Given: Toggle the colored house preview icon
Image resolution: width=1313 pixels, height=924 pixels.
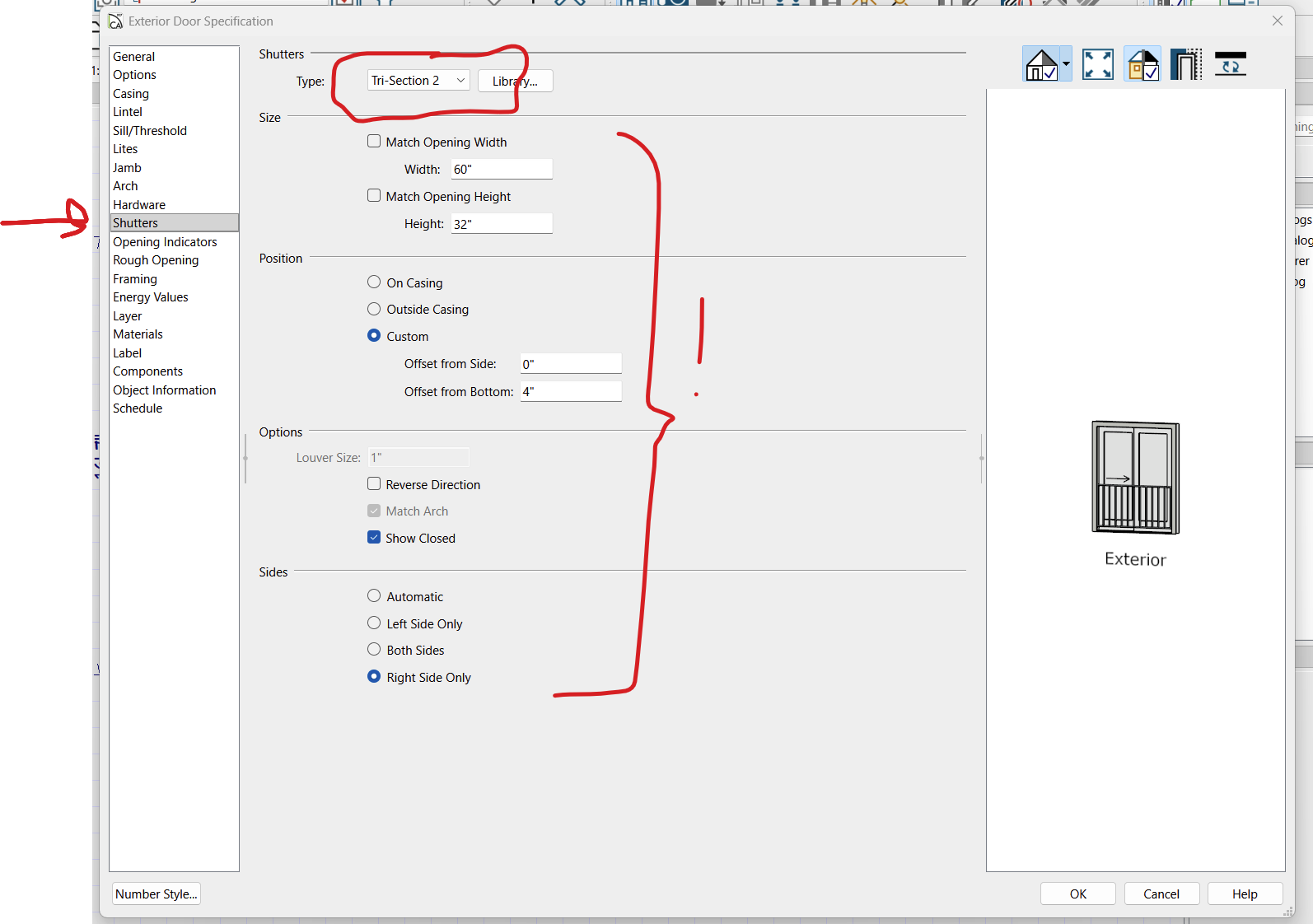Looking at the screenshot, I should 1142,64.
